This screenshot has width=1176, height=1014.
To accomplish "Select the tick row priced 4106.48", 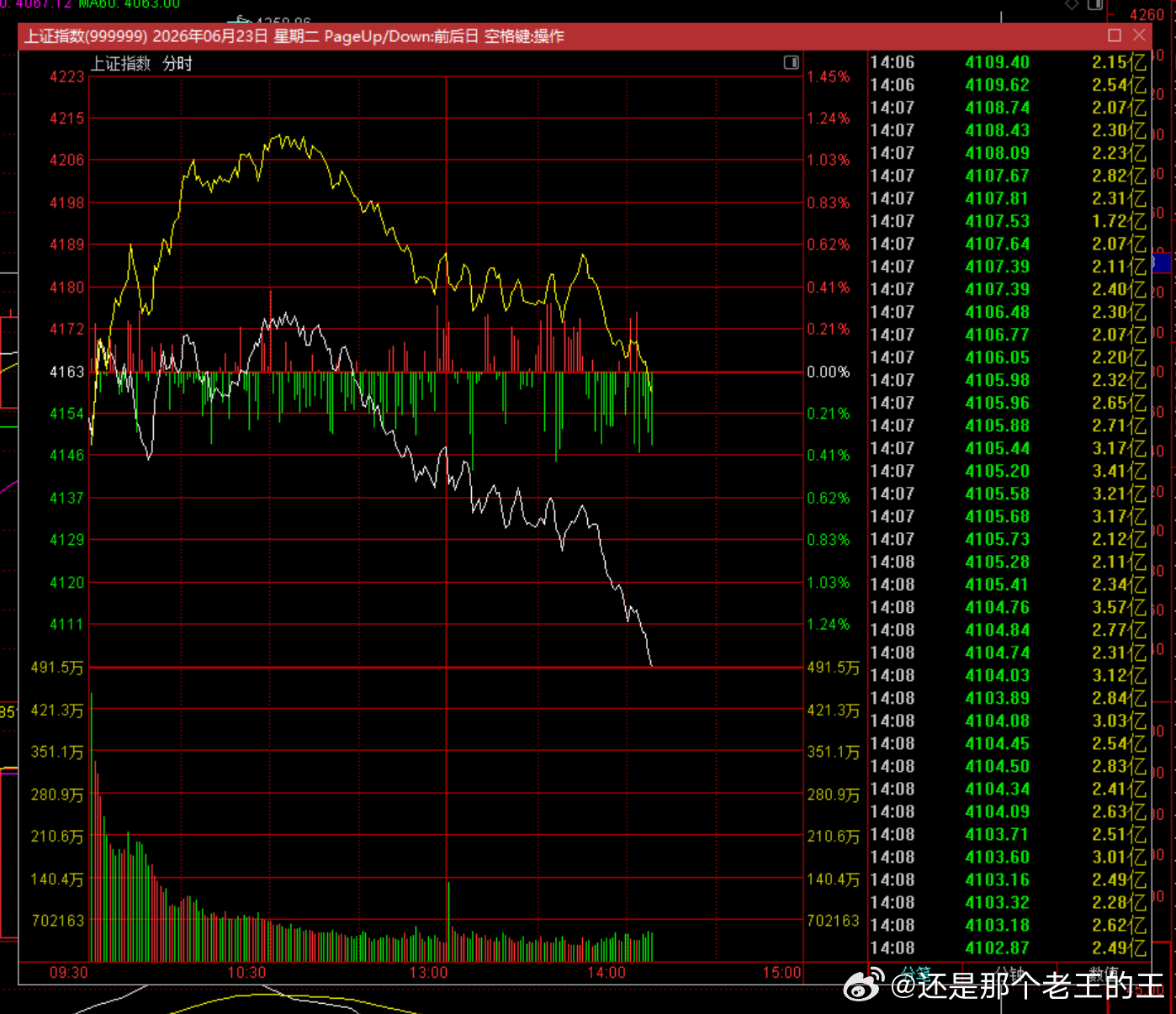I will tap(1008, 312).
